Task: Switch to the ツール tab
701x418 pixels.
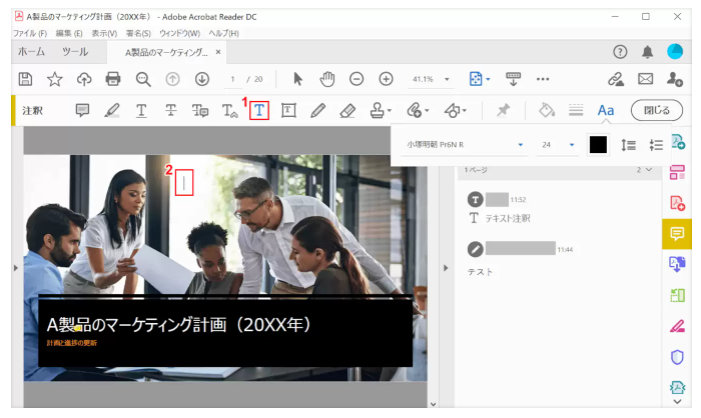Action: 75,51
